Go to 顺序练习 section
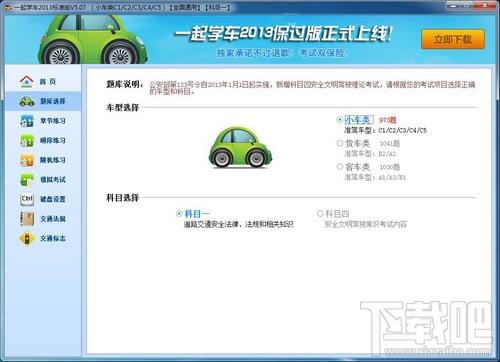 pyautogui.click(x=43, y=140)
